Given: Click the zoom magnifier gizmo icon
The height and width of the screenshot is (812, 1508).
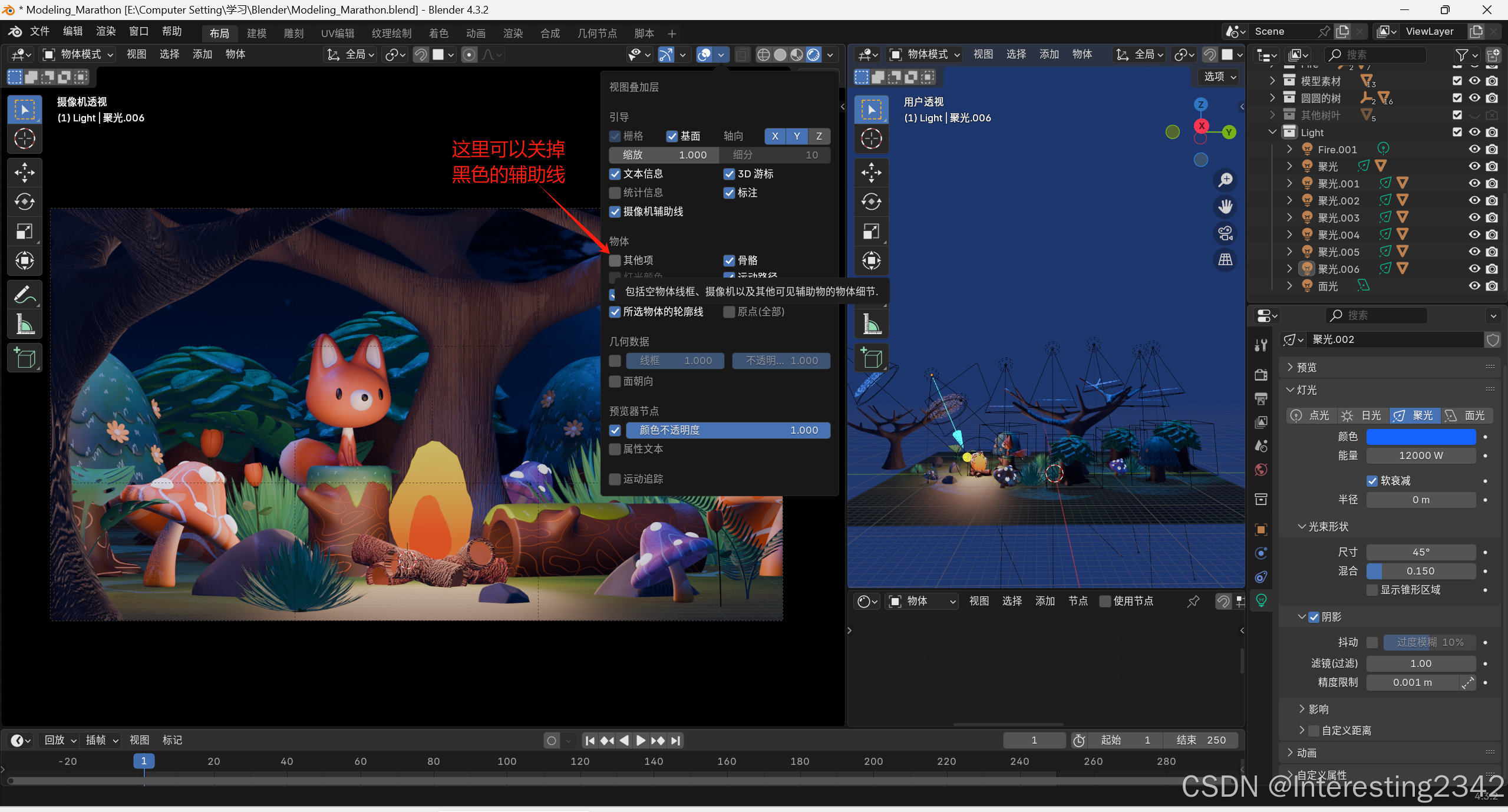Looking at the screenshot, I should (x=1226, y=180).
